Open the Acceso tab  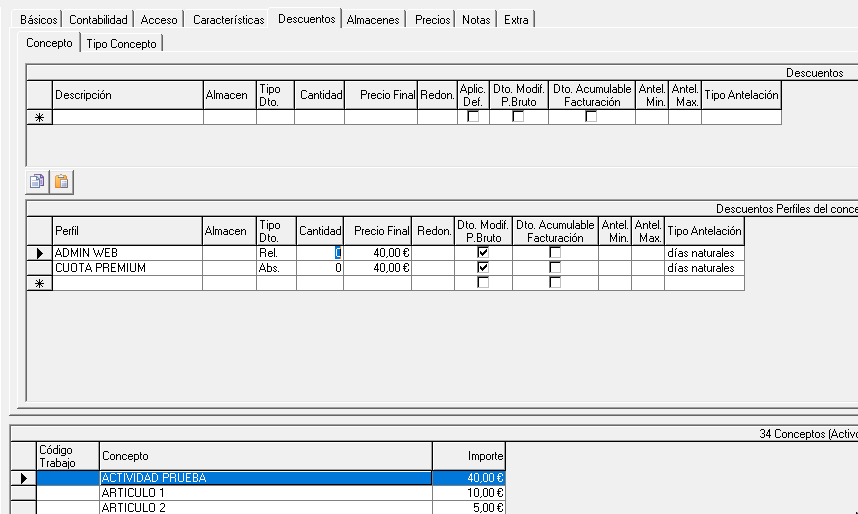coord(159,20)
